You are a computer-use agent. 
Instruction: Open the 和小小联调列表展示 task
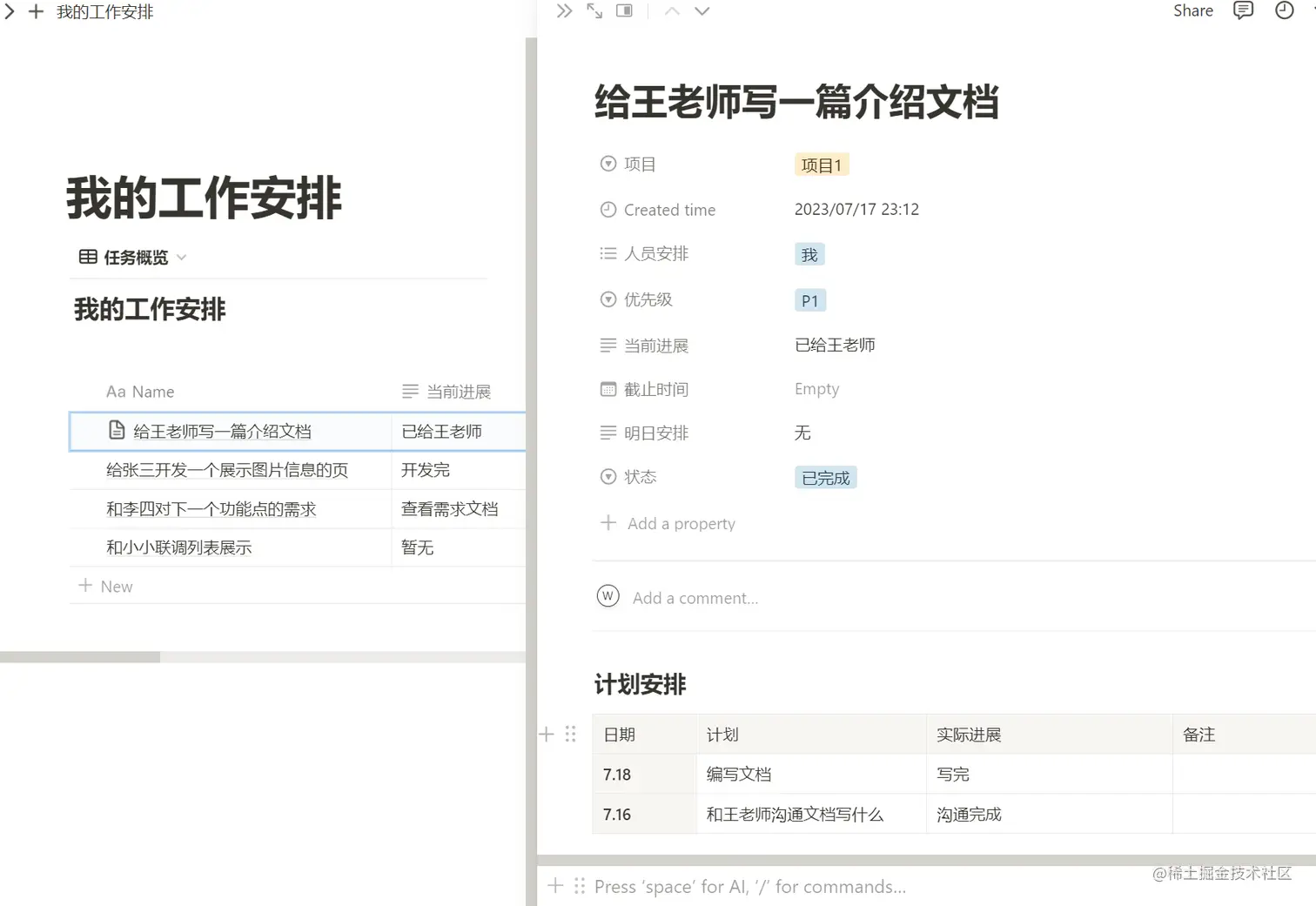click(179, 547)
